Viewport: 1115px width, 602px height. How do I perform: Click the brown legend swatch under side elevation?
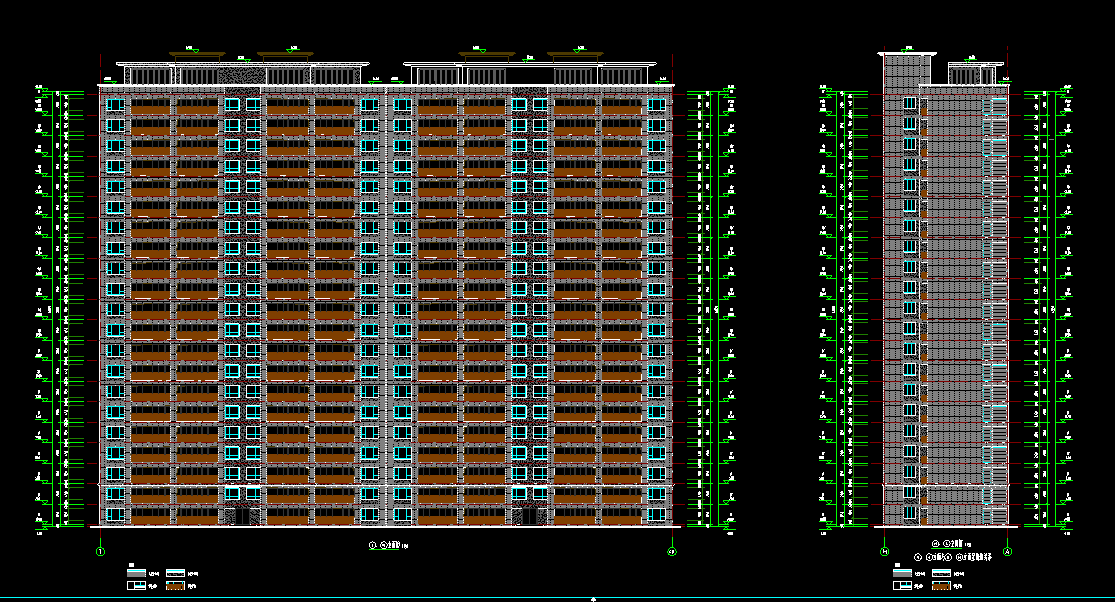(941, 585)
